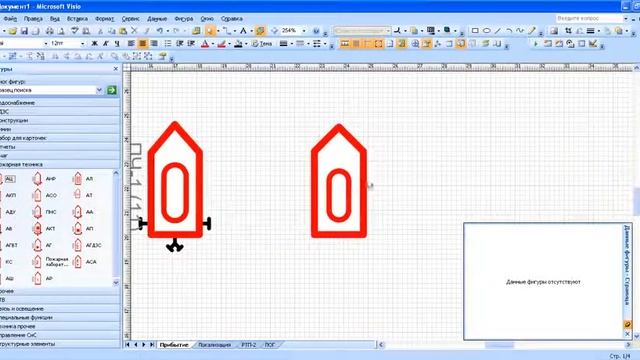Click the font color swatch (red A)
The image size is (640, 360).
pos(205,44)
